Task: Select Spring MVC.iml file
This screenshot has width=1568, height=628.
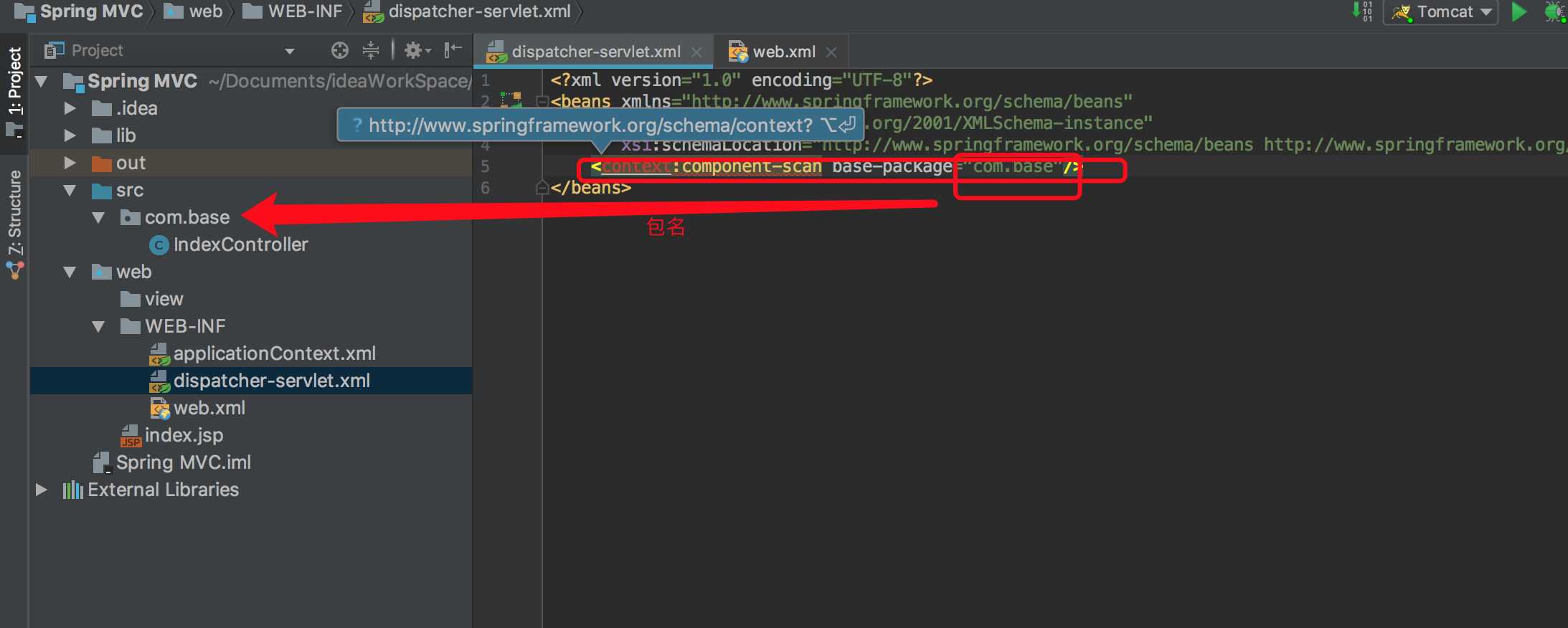Action: 184,462
